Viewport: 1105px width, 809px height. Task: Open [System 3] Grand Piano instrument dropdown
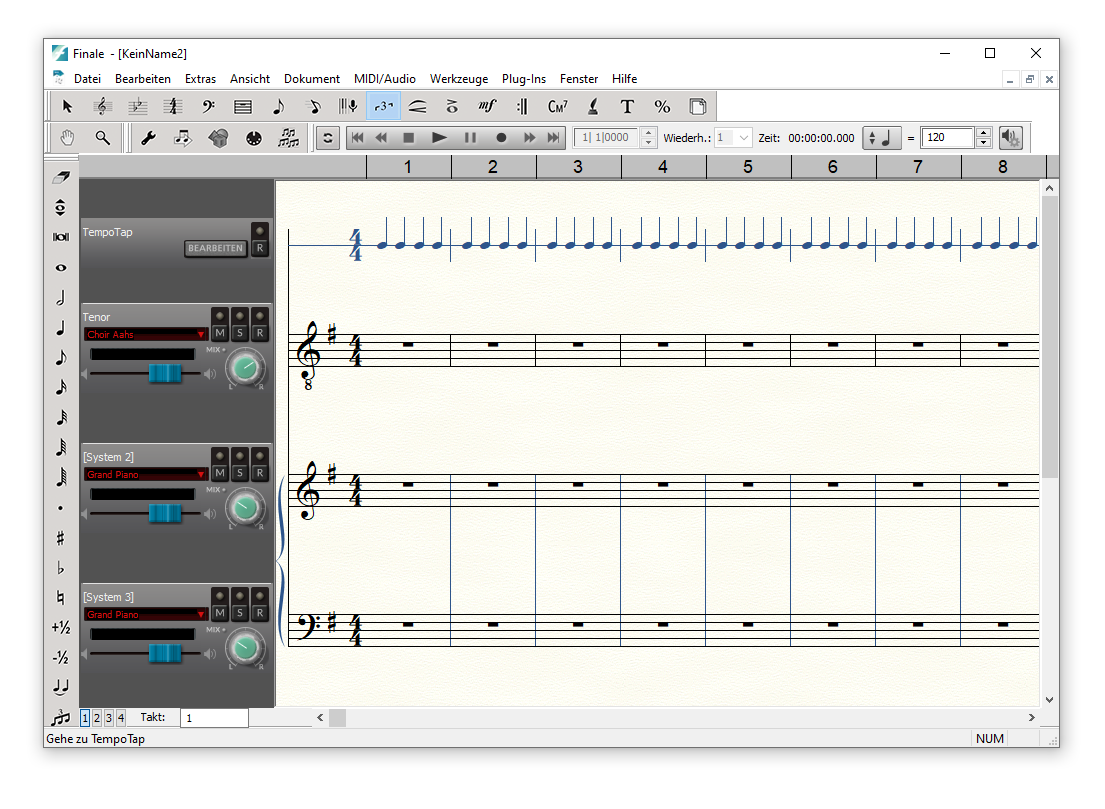click(x=145, y=615)
